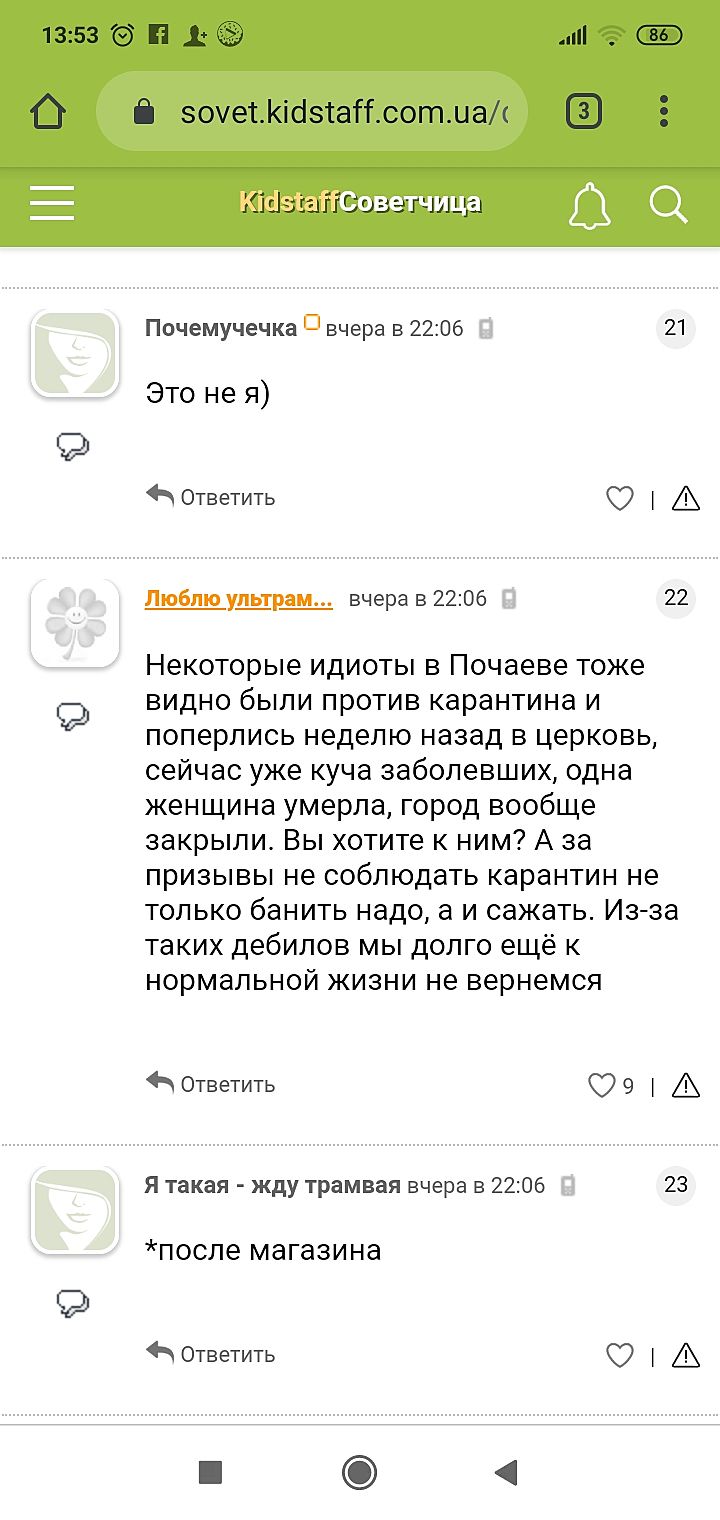Tap the search magnifier icon
This screenshot has width=720, height=1520.
[668, 204]
